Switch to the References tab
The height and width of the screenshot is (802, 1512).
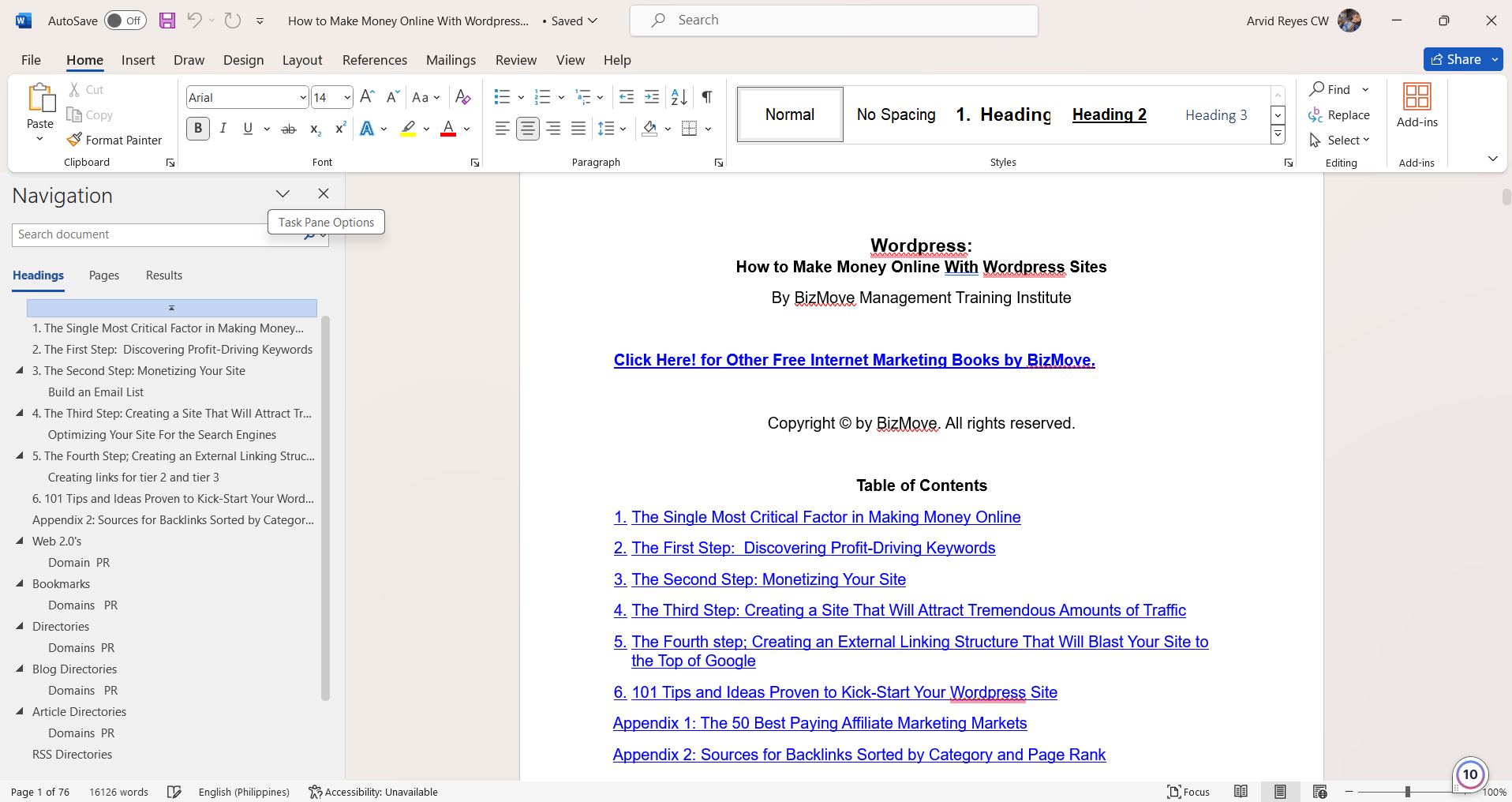tap(375, 60)
